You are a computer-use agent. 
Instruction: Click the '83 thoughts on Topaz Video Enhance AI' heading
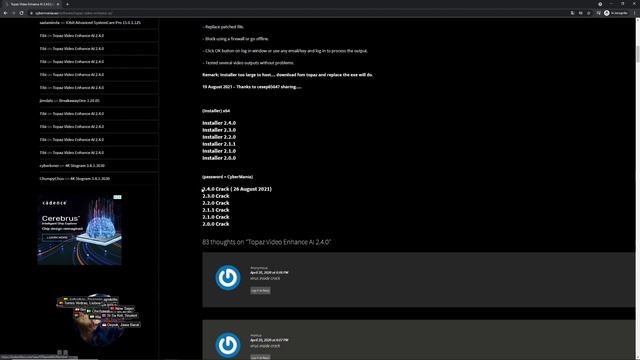tap(267, 242)
